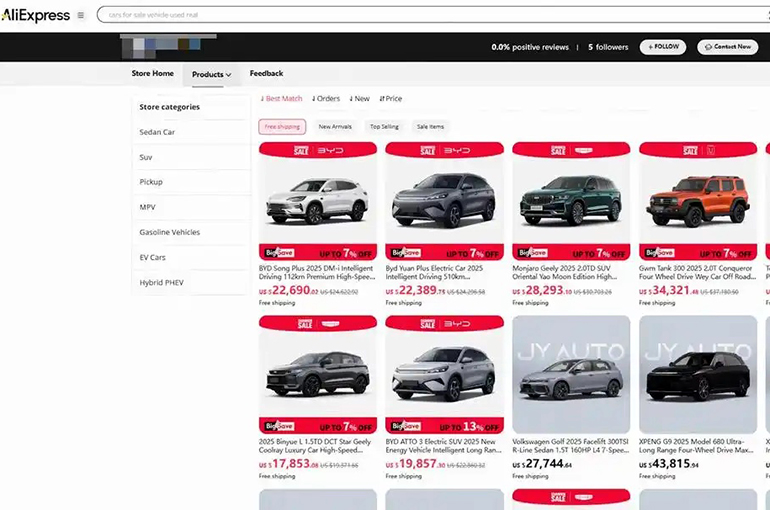Screen dimensions: 770x510
Task: Go to Store Home tab
Action: (152, 73)
